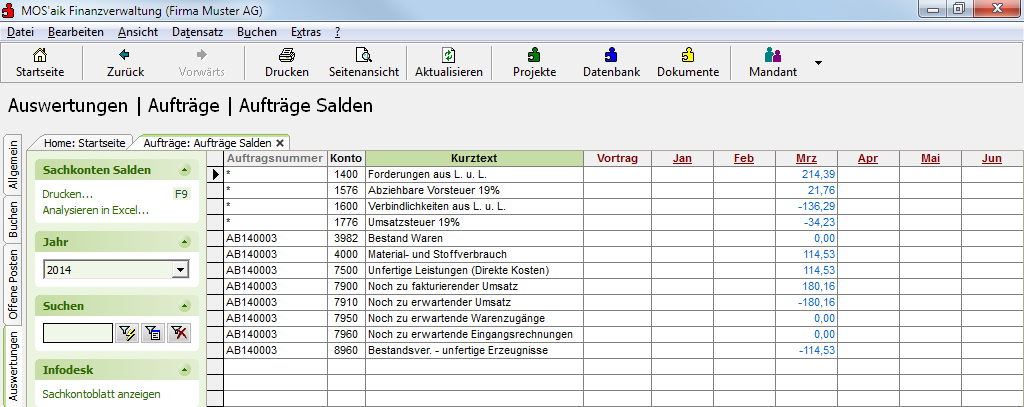Image resolution: width=1024 pixels, height=407 pixels.
Task: Select cell 'Umsatzsteuer 19%'
Action: 474,222
